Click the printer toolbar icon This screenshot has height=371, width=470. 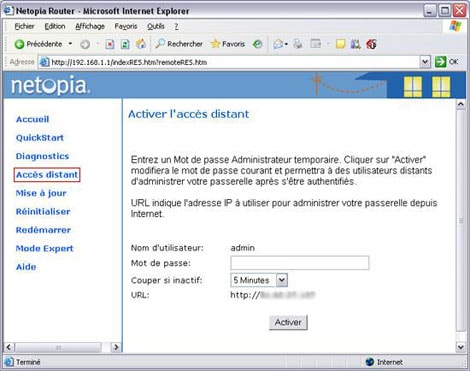point(298,44)
